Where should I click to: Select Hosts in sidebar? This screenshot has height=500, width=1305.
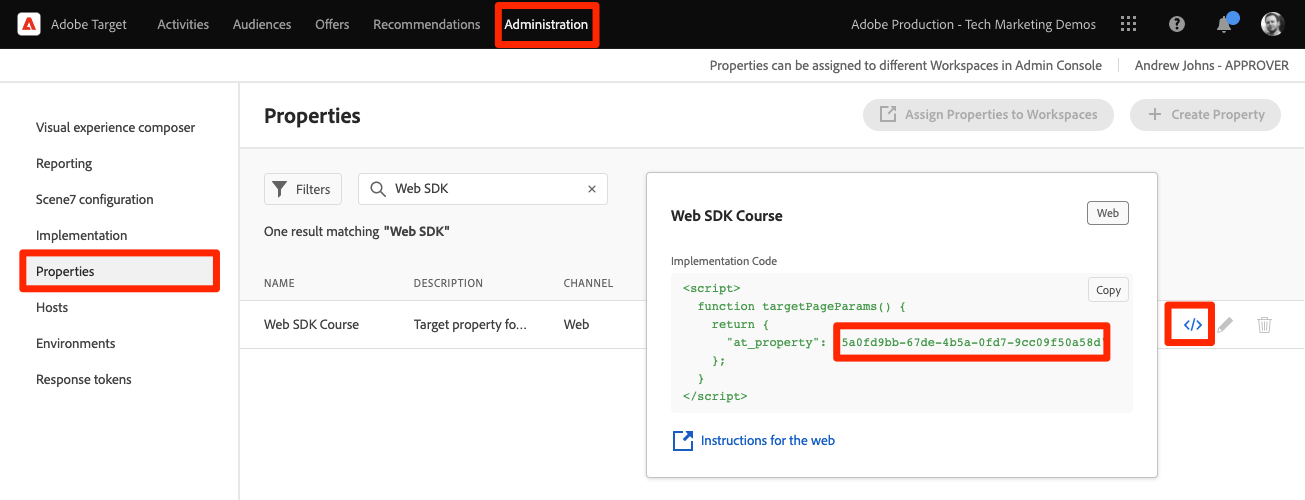click(x=52, y=308)
